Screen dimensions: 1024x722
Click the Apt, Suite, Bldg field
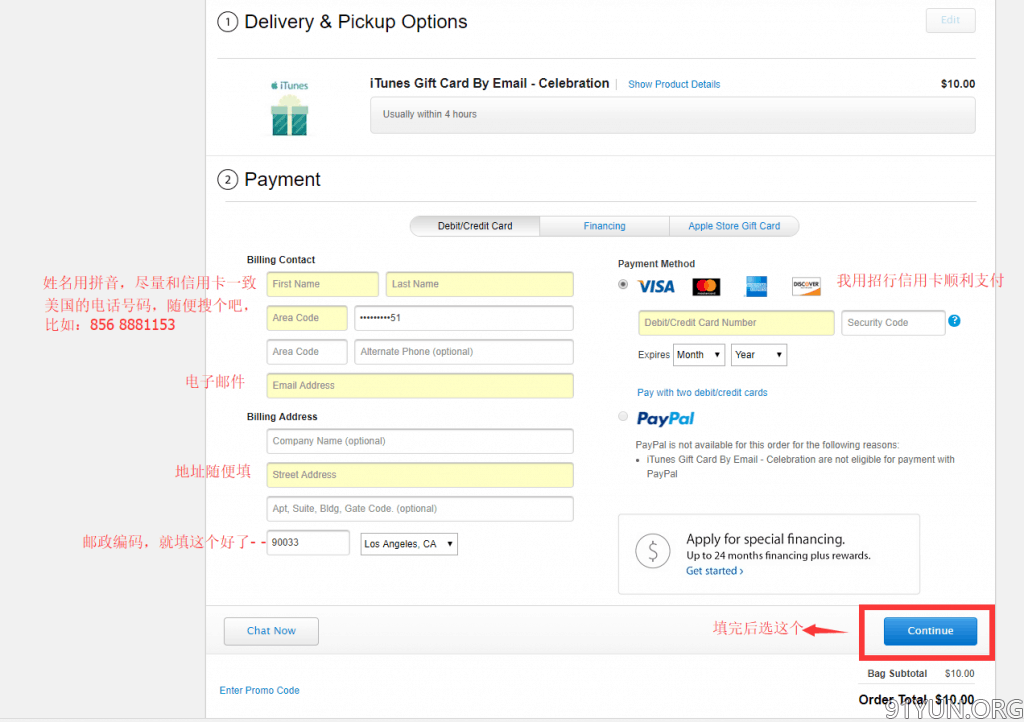pyautogui.click(x=420, y=509)
